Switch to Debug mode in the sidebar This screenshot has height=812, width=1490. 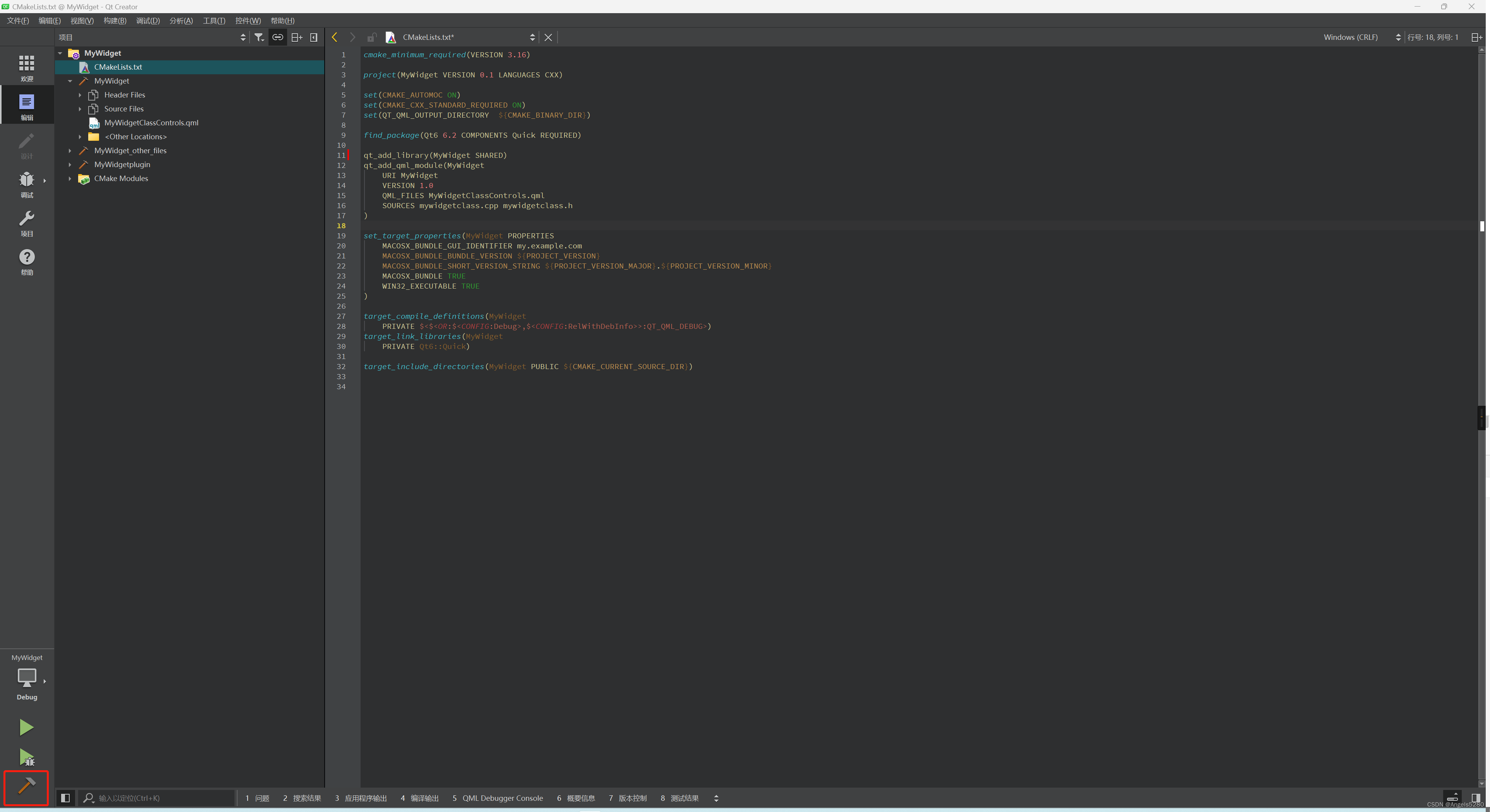tap(27, 185)
